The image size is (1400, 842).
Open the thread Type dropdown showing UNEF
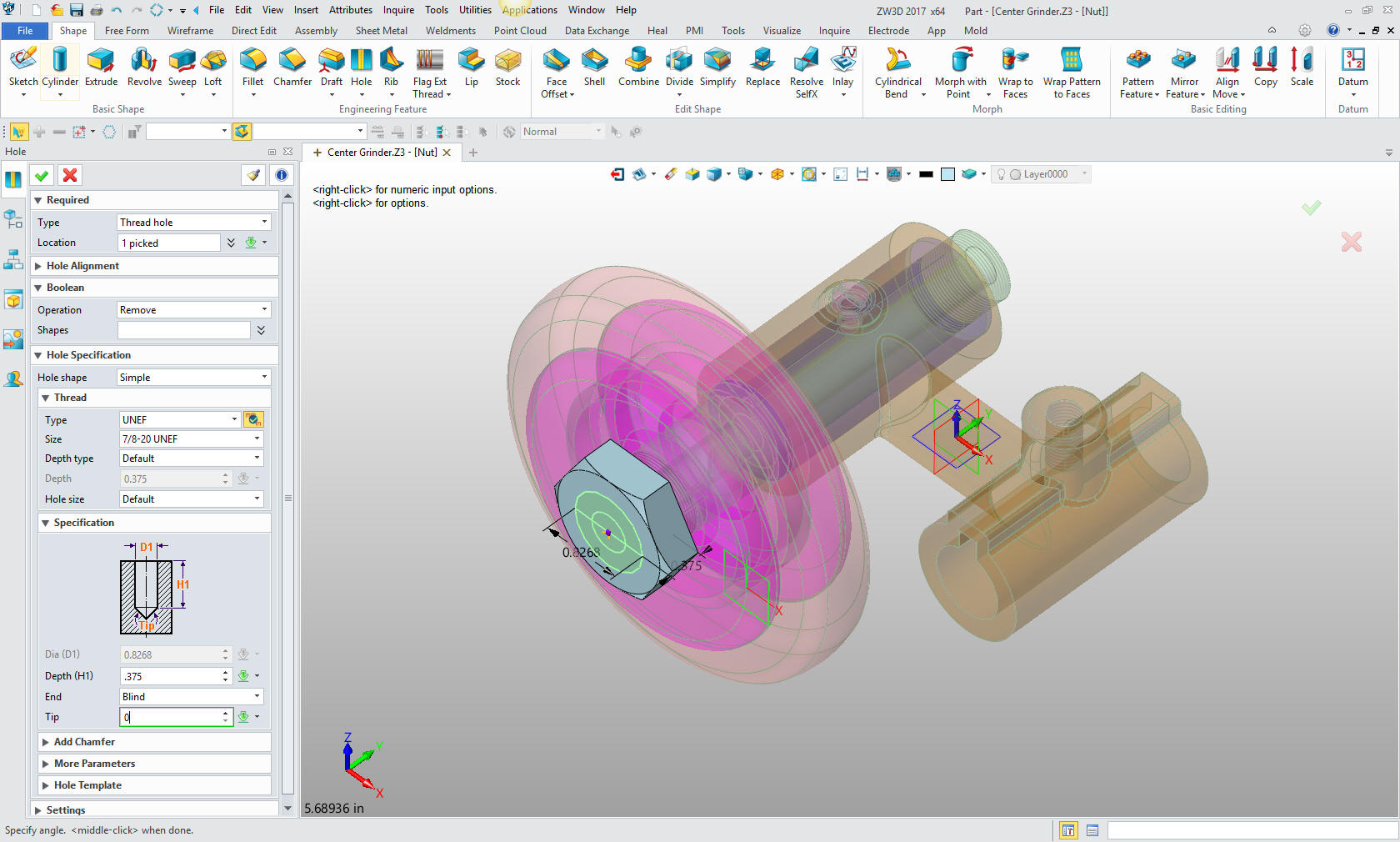tap(180, 419)
